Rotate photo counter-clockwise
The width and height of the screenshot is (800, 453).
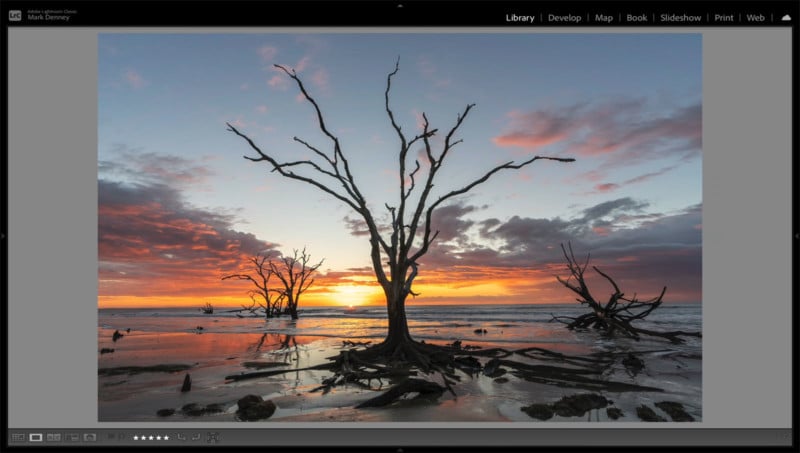[181, 437]
